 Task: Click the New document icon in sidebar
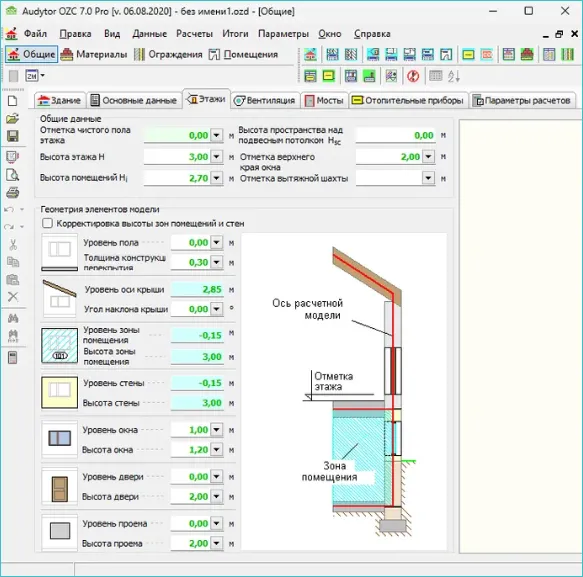(x=12, y=101)
